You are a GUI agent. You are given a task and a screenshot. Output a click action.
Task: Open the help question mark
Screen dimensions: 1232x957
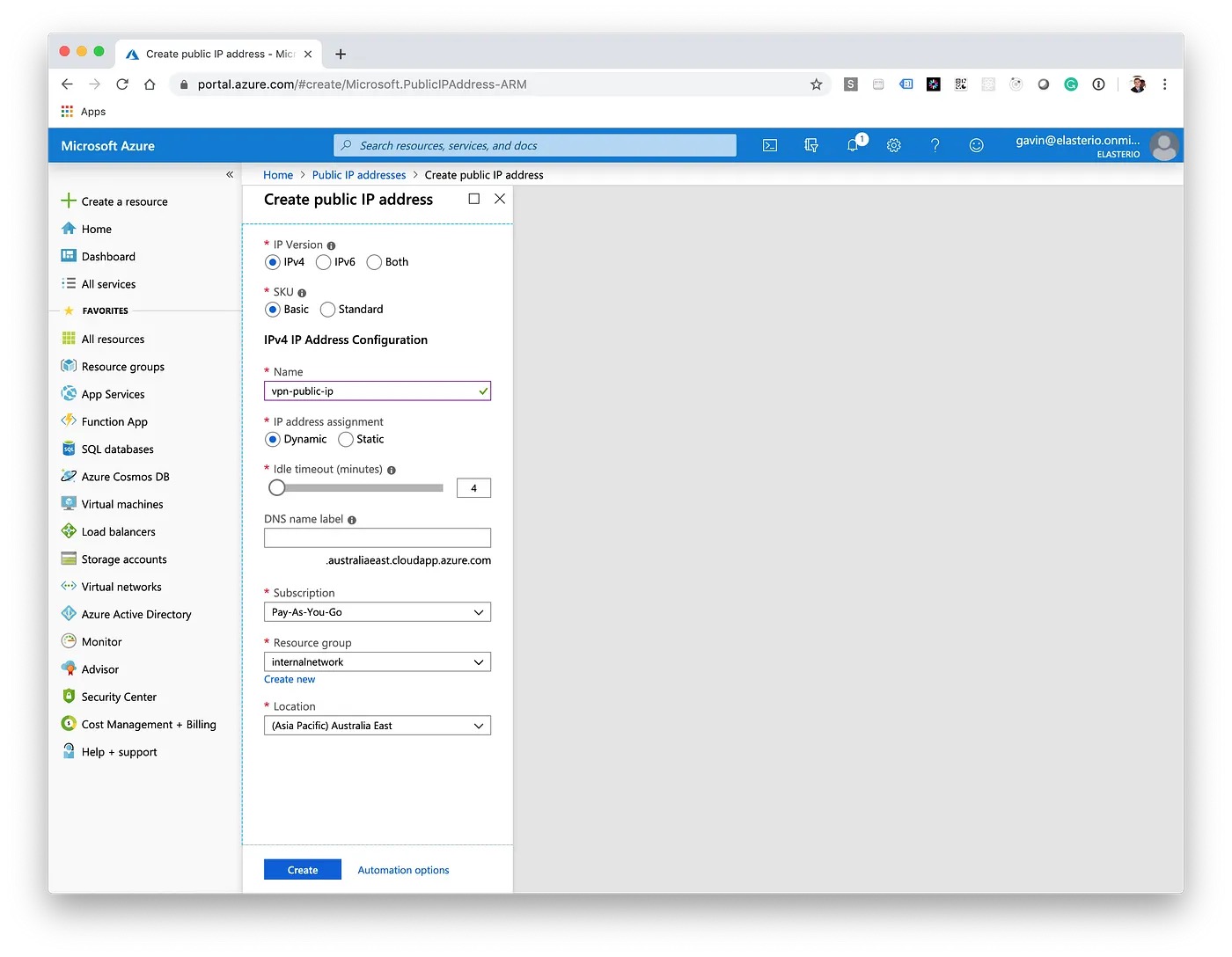point(935,145)
